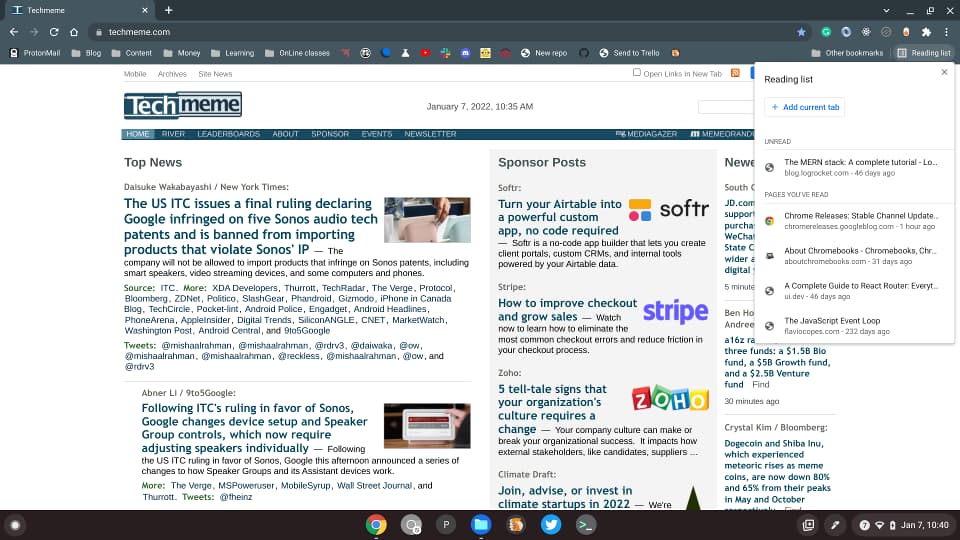Open the Blog bookmarks folder
Image resolution: width=960 pixels, height=540 pixels.
[x=86, y=53]
